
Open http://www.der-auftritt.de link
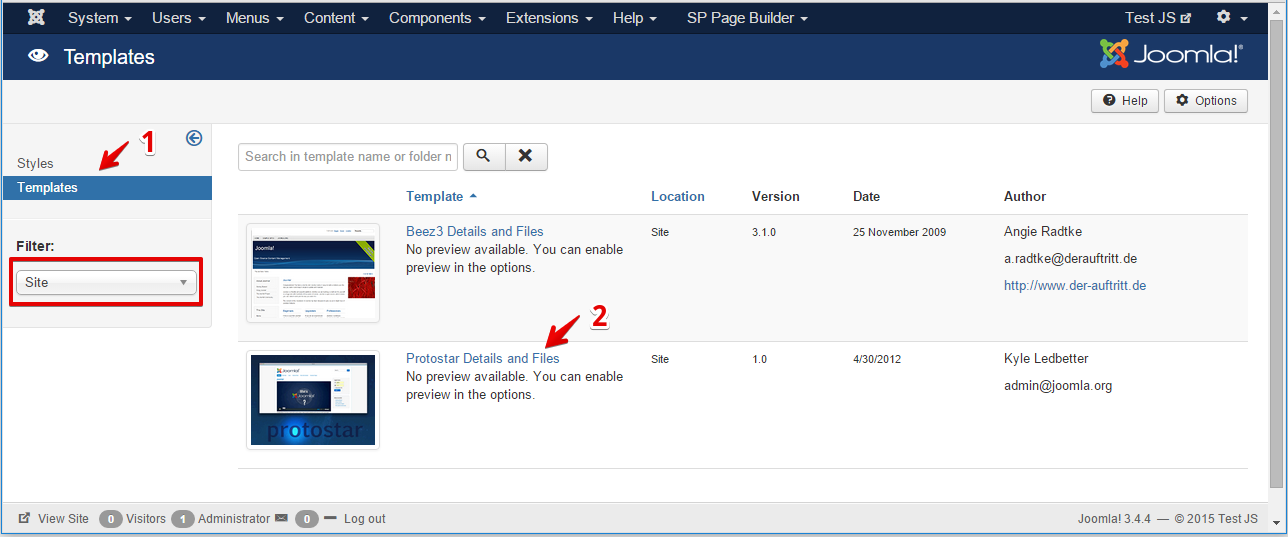click(x=1075, y=286)
